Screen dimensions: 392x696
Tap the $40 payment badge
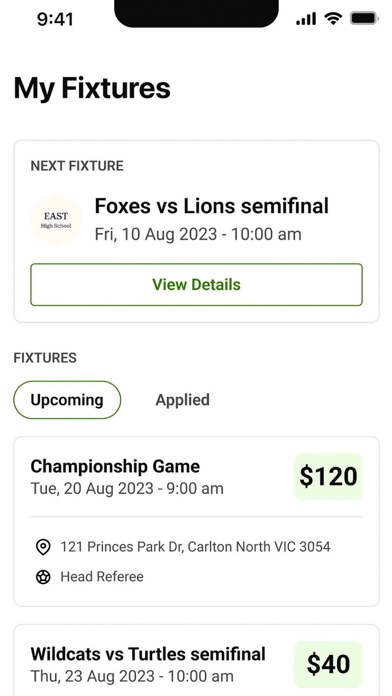tap(328, 664)
